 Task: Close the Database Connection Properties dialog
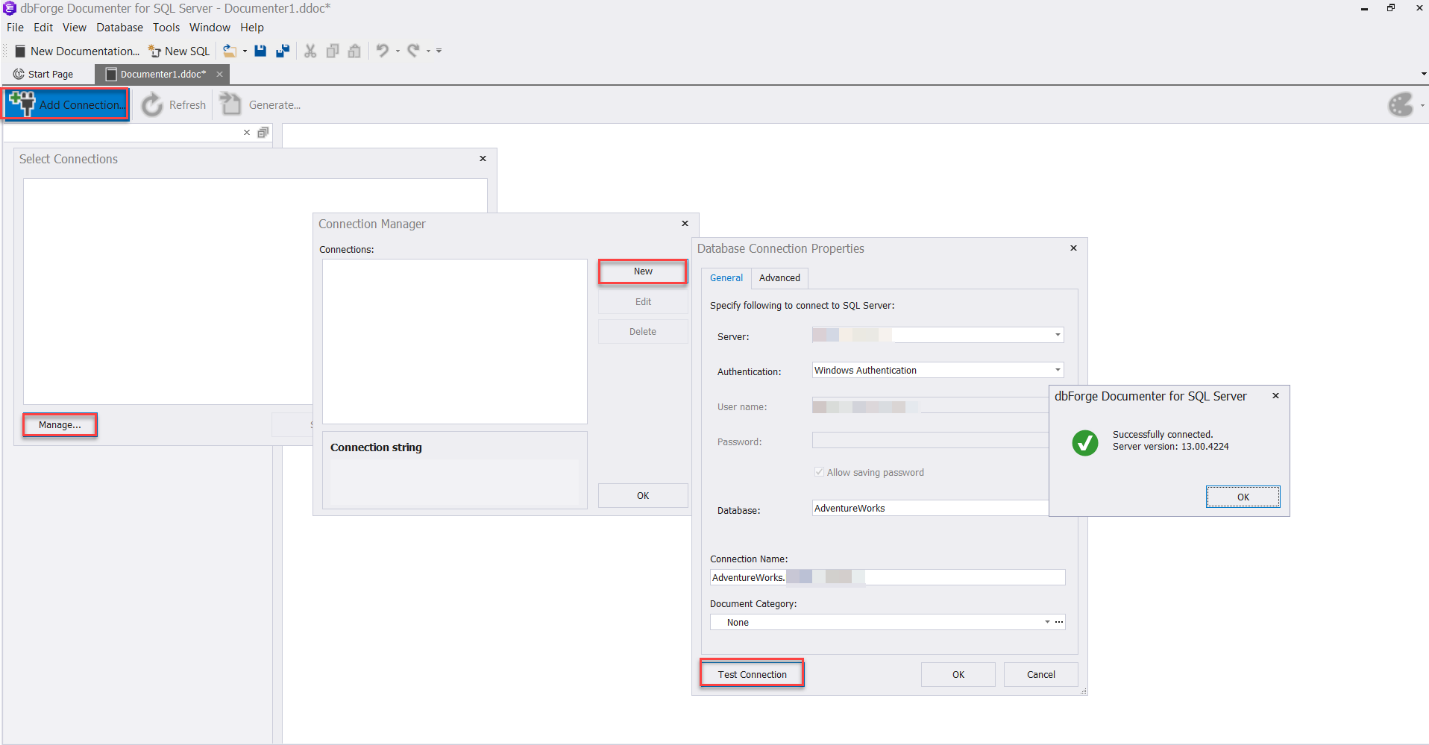pyautogui.click(x=1074, y=248)
